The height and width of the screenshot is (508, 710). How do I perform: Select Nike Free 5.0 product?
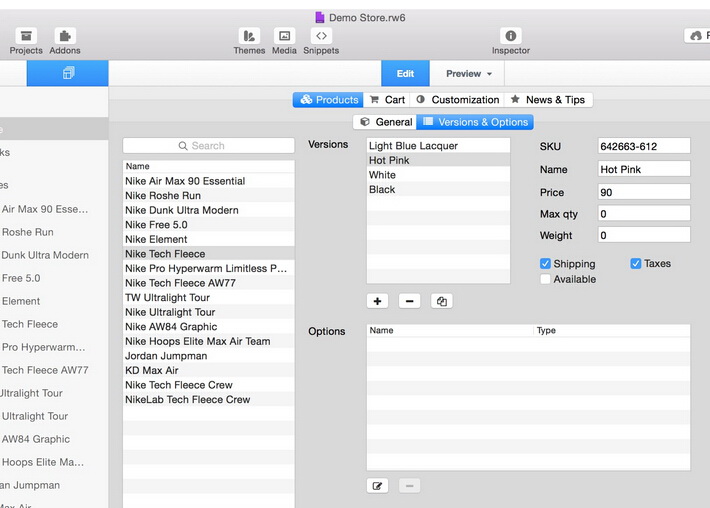point(208,225)
